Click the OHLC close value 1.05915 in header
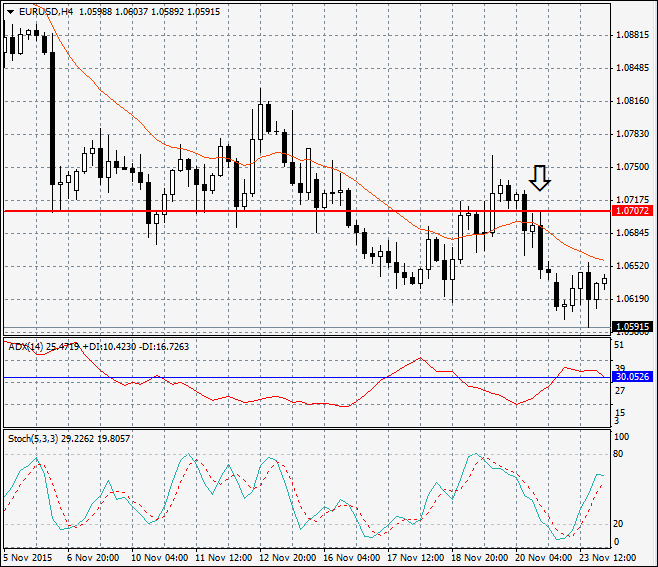658x567 pixels. click(204, 12)
